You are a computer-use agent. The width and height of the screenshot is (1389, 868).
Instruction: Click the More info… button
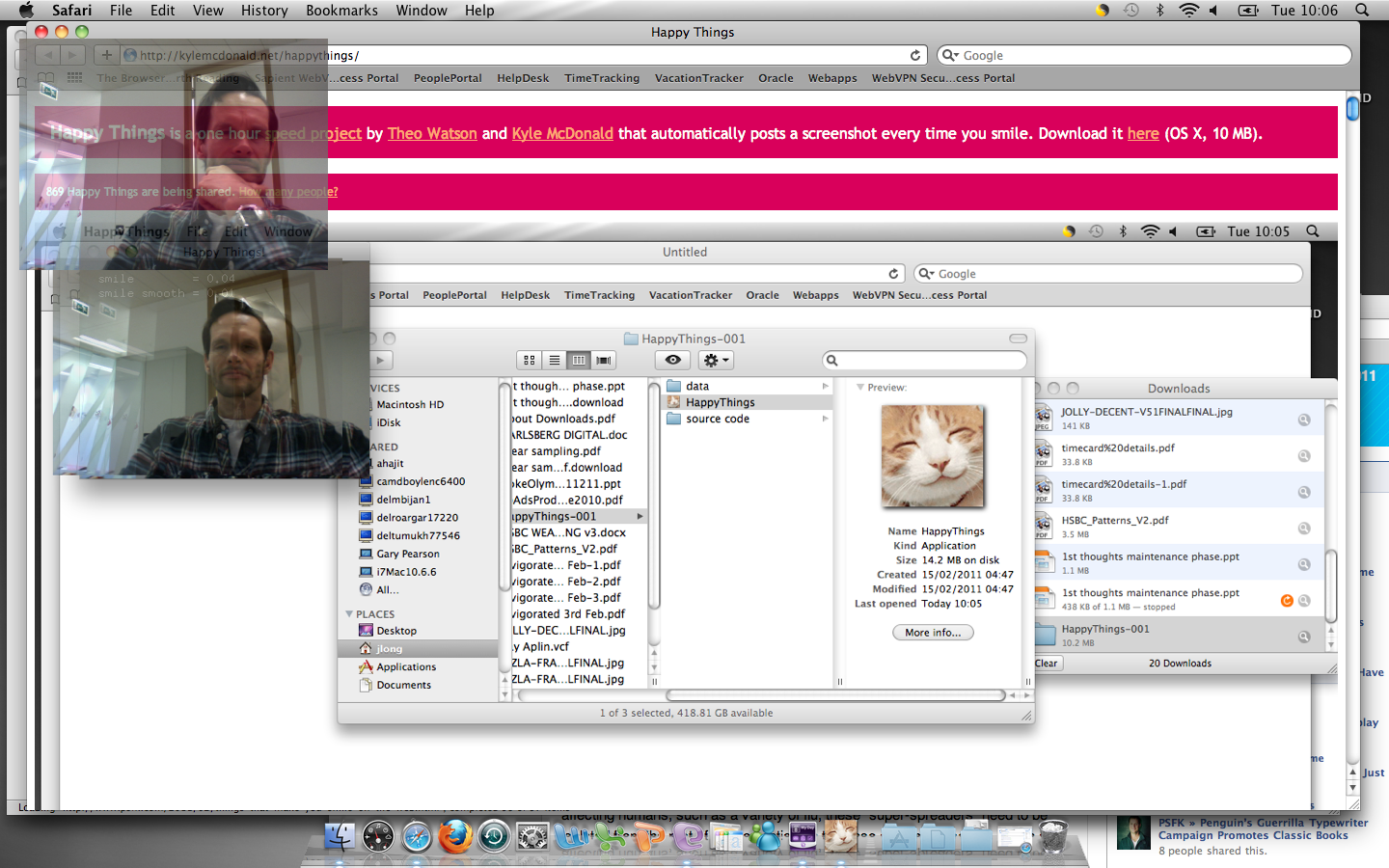click(932, 633)
